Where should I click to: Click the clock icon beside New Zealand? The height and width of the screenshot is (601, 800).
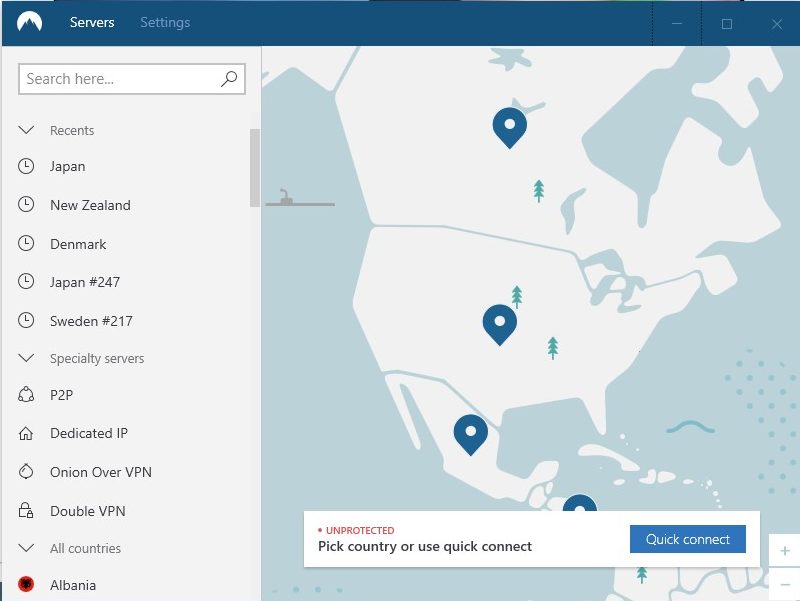tap(26, 205)
